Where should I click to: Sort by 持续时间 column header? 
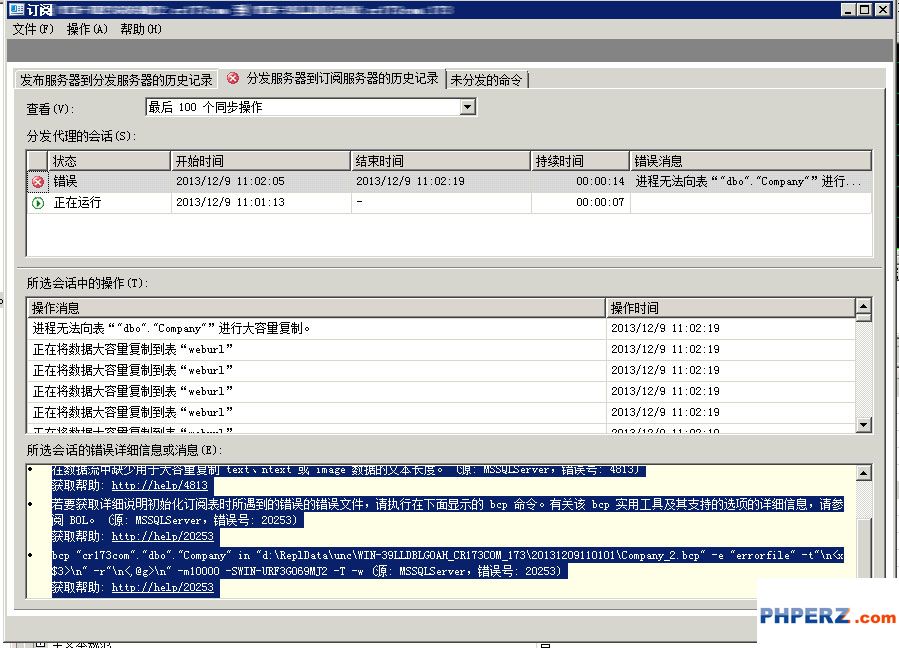(580, 161)
